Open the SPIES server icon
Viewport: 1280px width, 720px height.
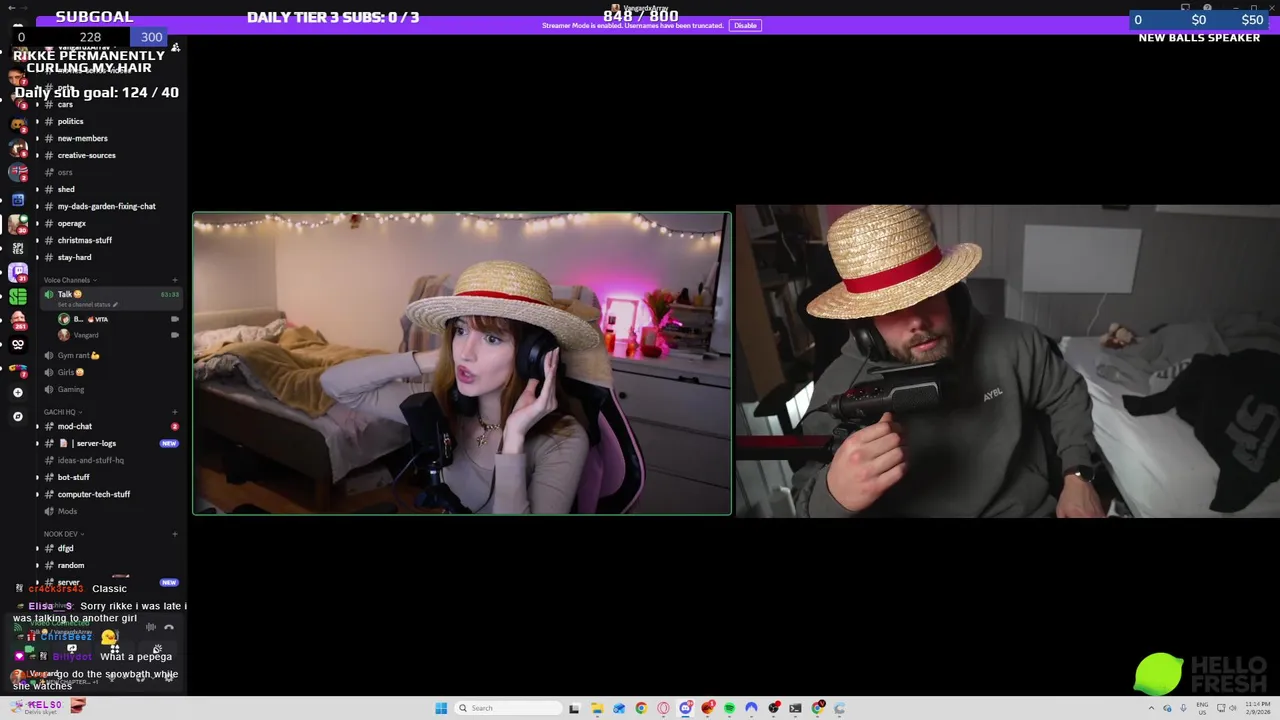click(x=18, y=247)
